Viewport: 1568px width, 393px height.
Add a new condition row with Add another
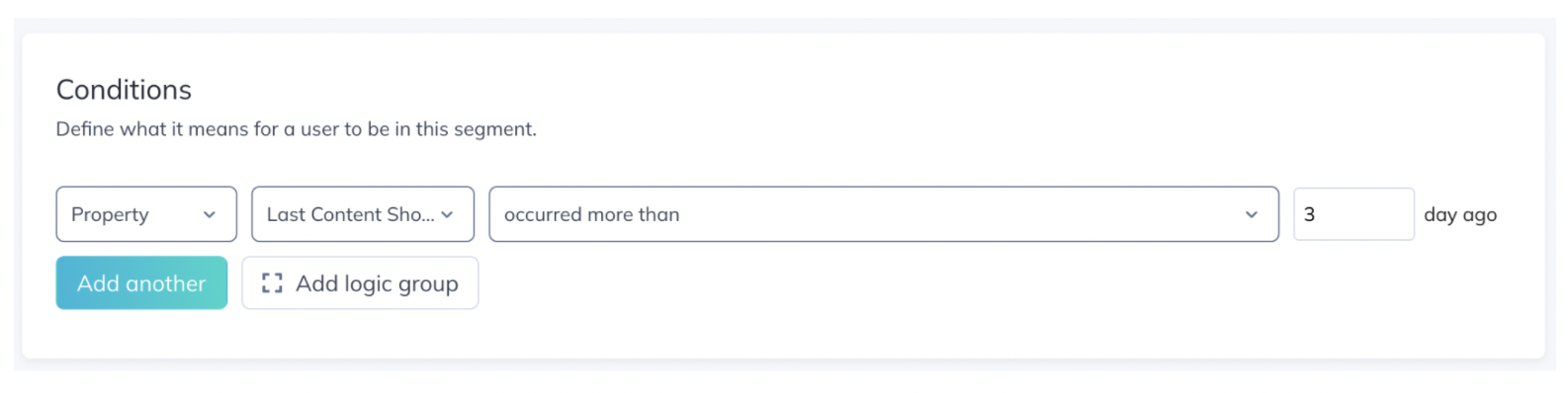[x=141, y=283]
